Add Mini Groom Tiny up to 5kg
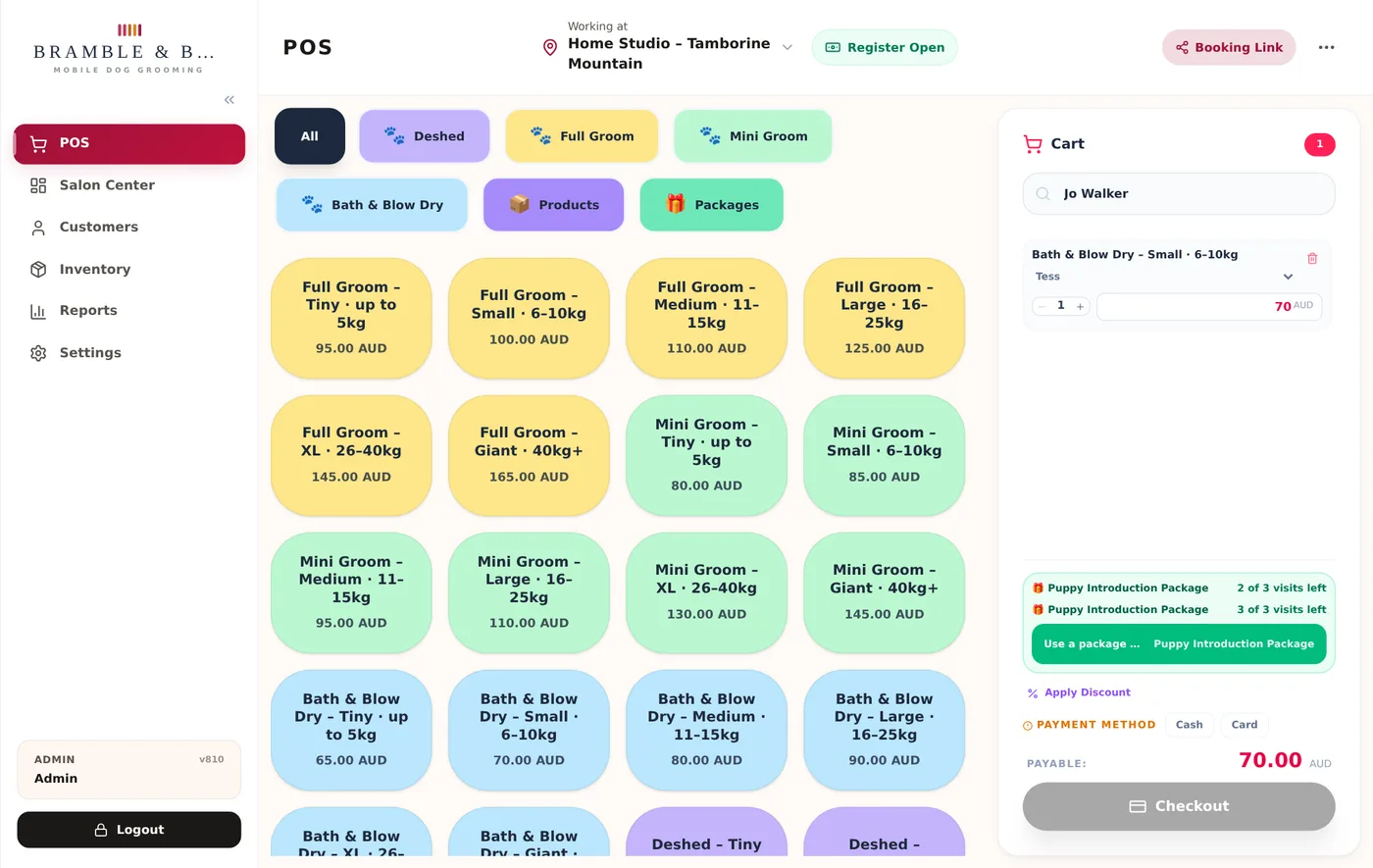Screen dimensions: 1373x868 tap(706, 455)
